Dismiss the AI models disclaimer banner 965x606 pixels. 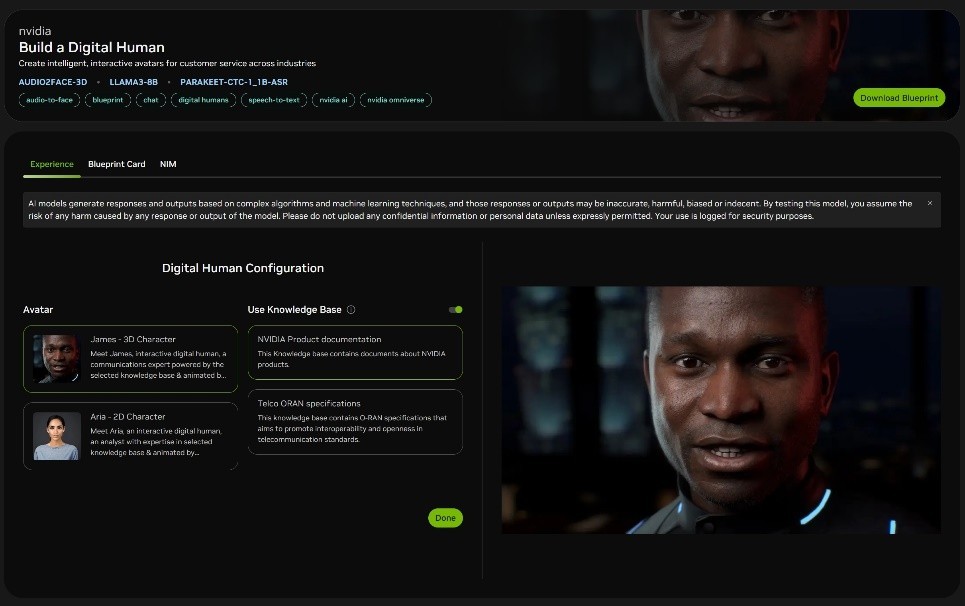[x=929, y=203]
